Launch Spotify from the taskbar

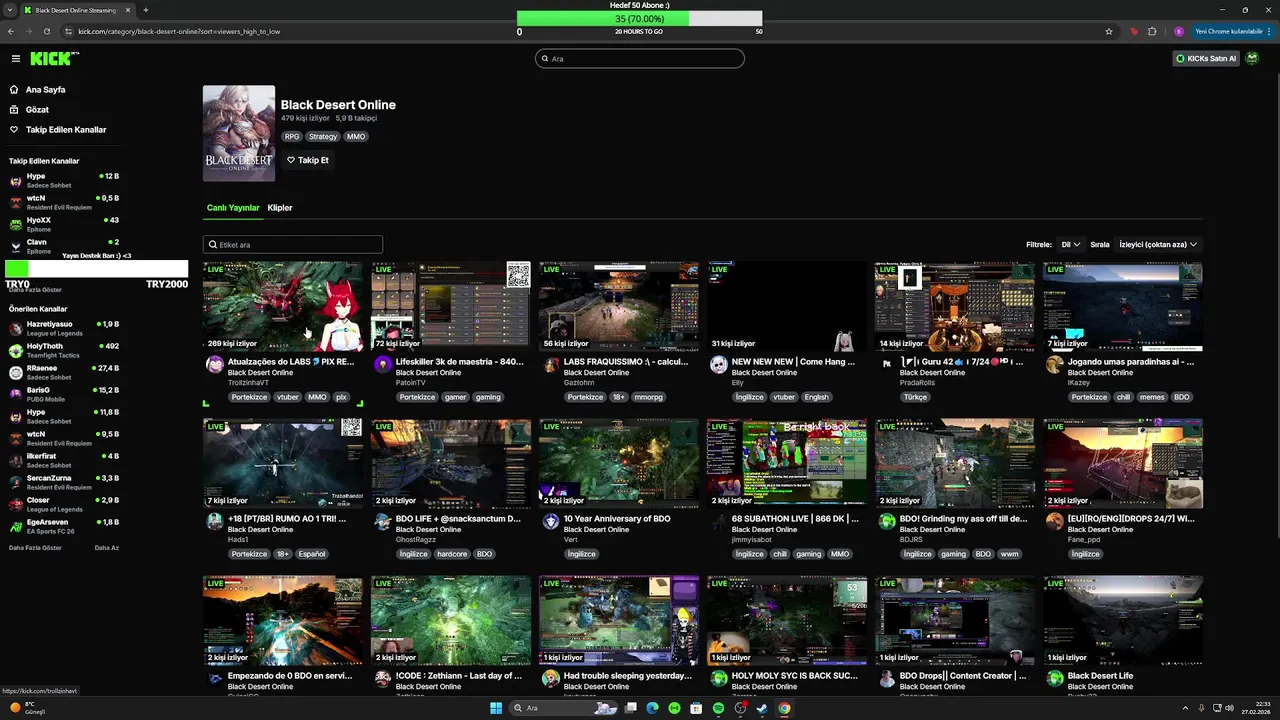(718, 708)
